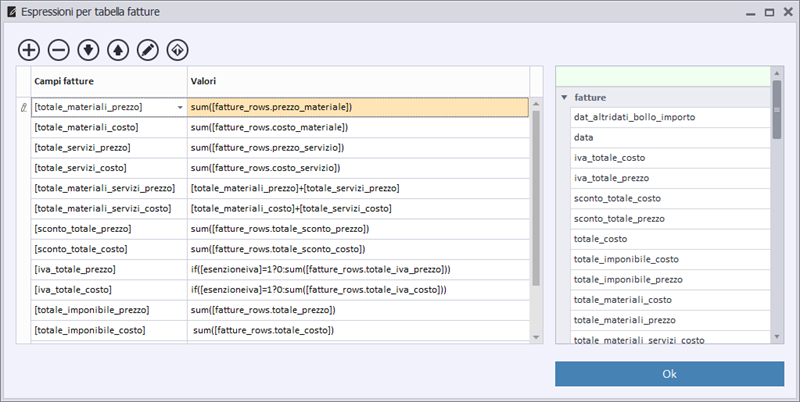Click the row edit indicator pencil icon

point(23,108)
